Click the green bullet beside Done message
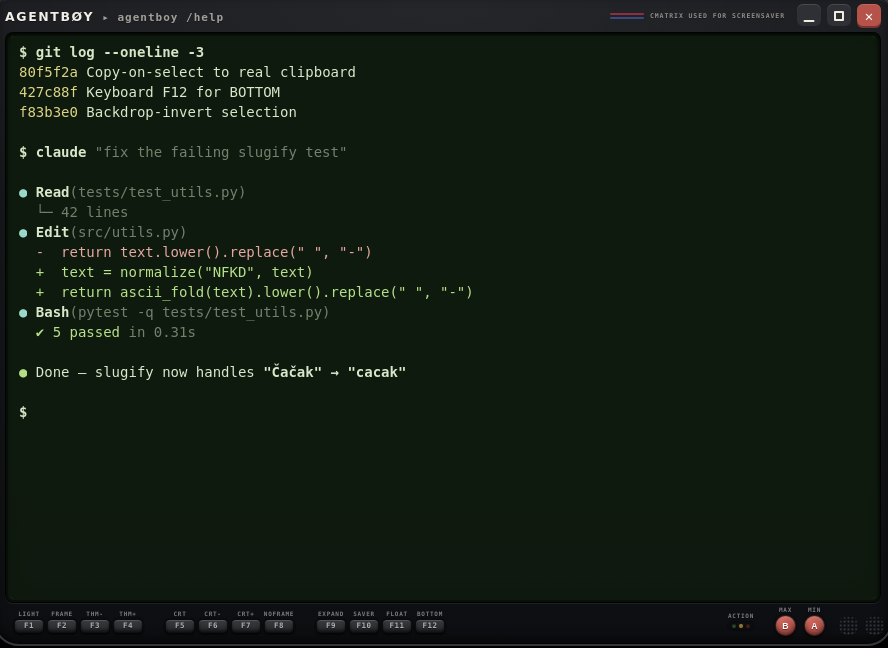Viewport: 888px width, 648px height. pos(23,373)
